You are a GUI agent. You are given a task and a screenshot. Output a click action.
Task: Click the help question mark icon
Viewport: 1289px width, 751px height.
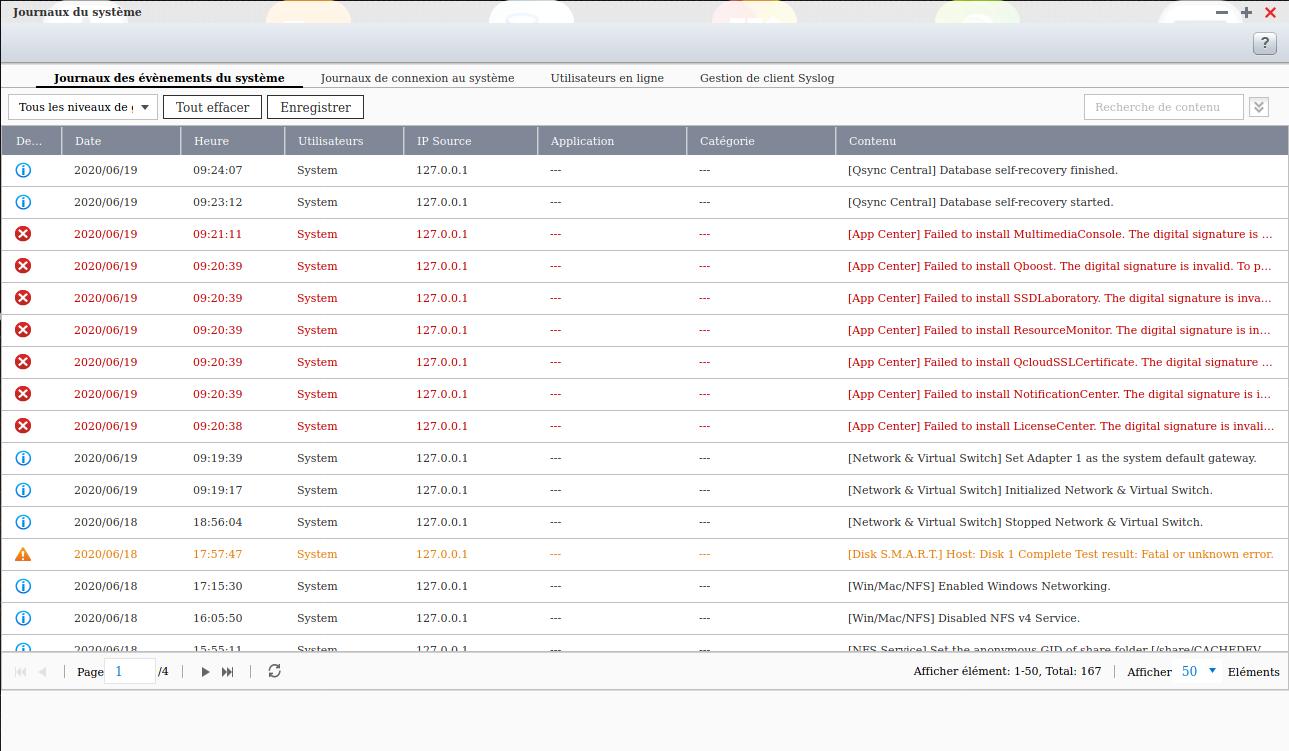[x=1264, y=43]
